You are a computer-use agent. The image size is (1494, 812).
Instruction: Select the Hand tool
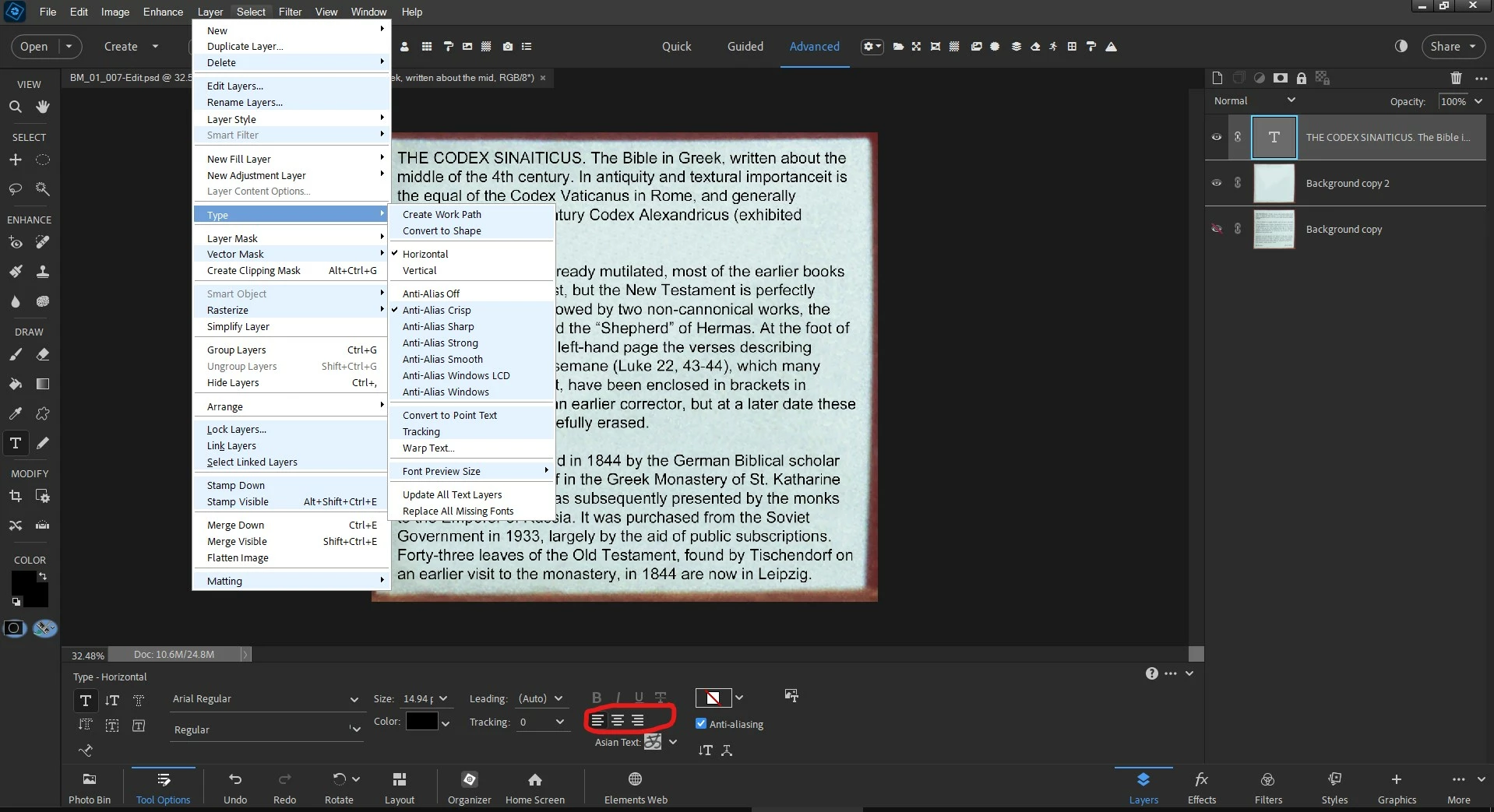pyautogui.click(x=43, y=107)
